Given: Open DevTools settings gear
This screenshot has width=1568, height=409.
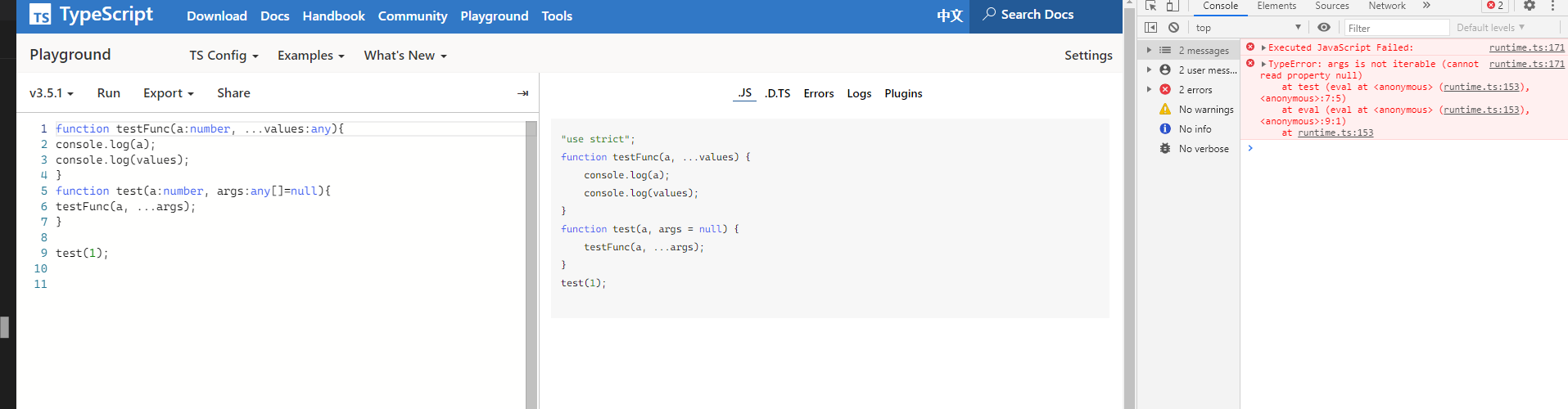Looking at the screenshot, I should [1530, 6].
